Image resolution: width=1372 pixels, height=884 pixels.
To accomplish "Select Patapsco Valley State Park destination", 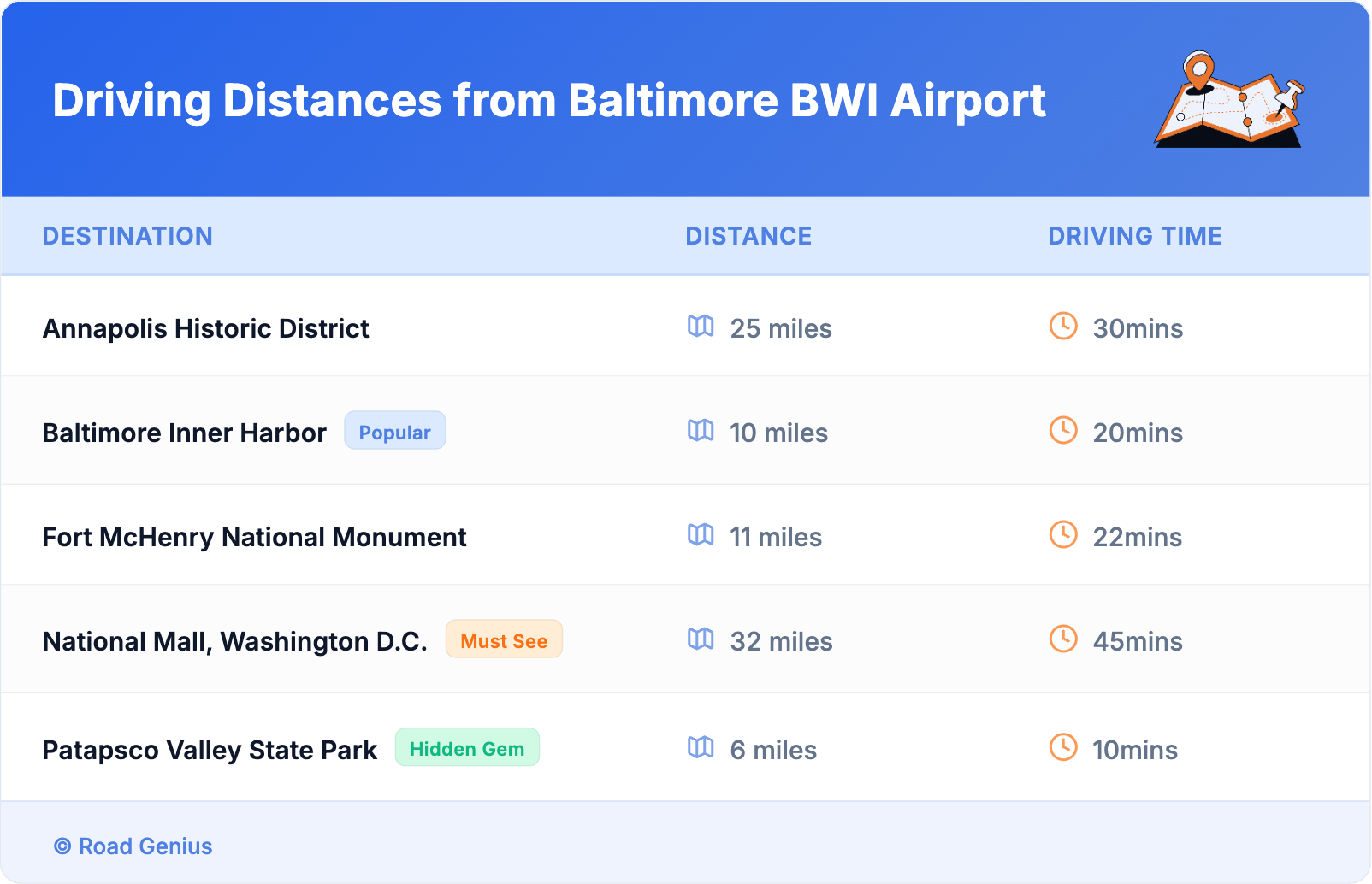I will pyautogui.click(x=210, y=751).
